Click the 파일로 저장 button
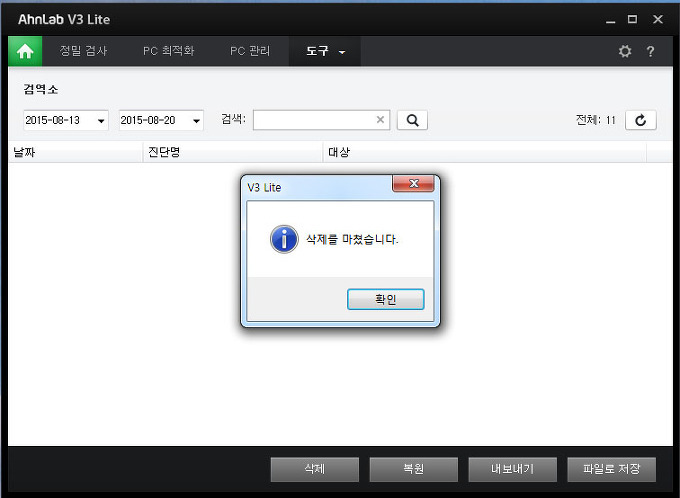 coord(611,469)
